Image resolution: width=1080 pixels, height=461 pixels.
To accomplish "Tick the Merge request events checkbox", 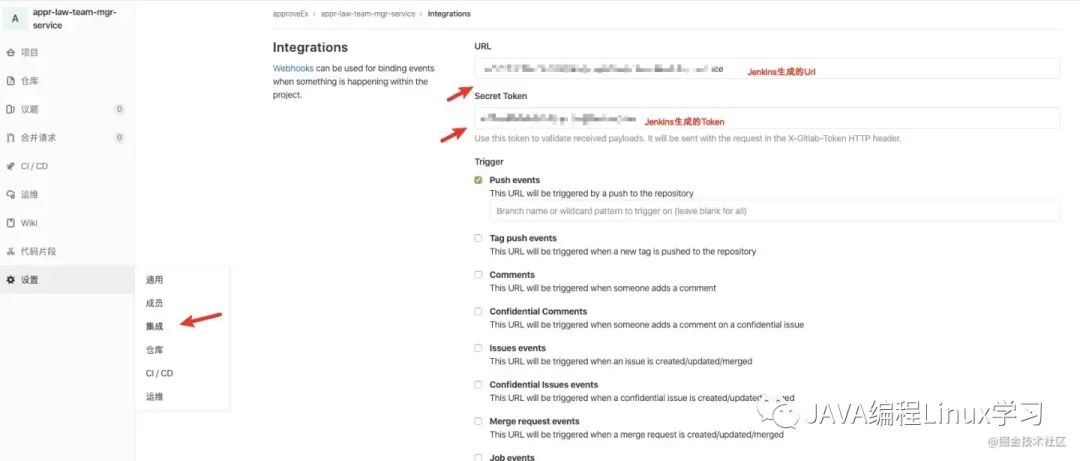I will tap(478, 421).
